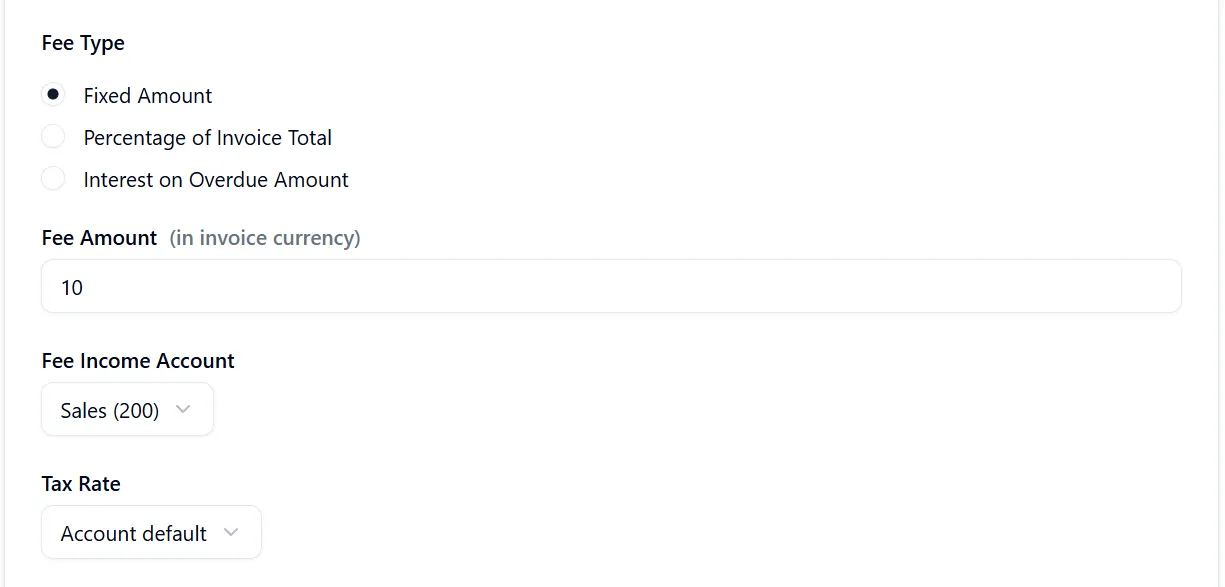Click the chevron on the Sales (200) dropdown
The width and height of the screenshot is (1225, 587).
183,409
